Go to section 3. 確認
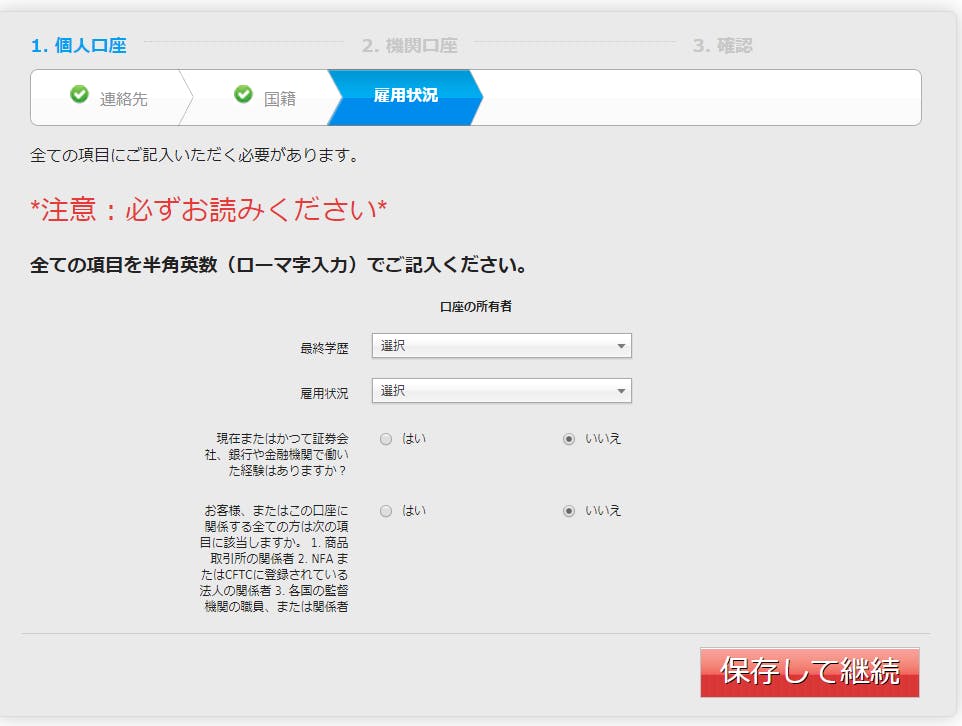 coord(722,45)
